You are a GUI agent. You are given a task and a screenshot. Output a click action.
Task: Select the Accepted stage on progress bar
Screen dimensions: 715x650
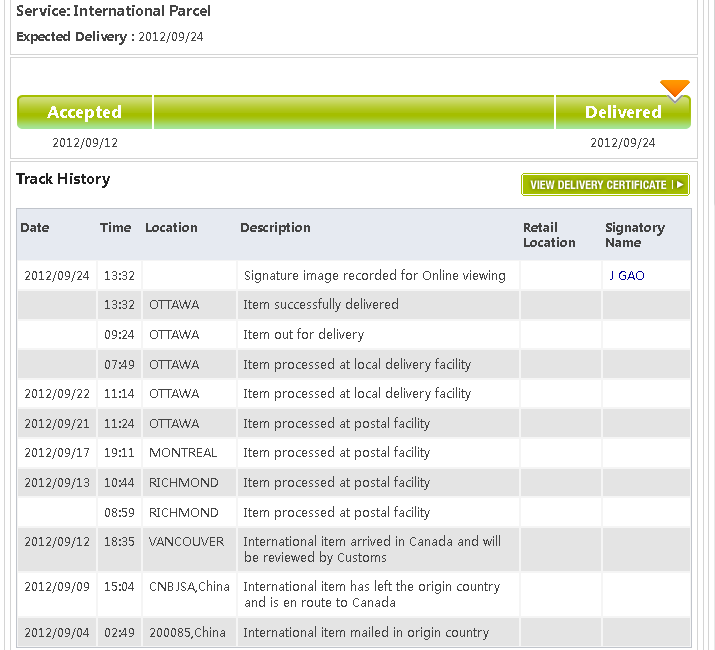pos(85,112)
